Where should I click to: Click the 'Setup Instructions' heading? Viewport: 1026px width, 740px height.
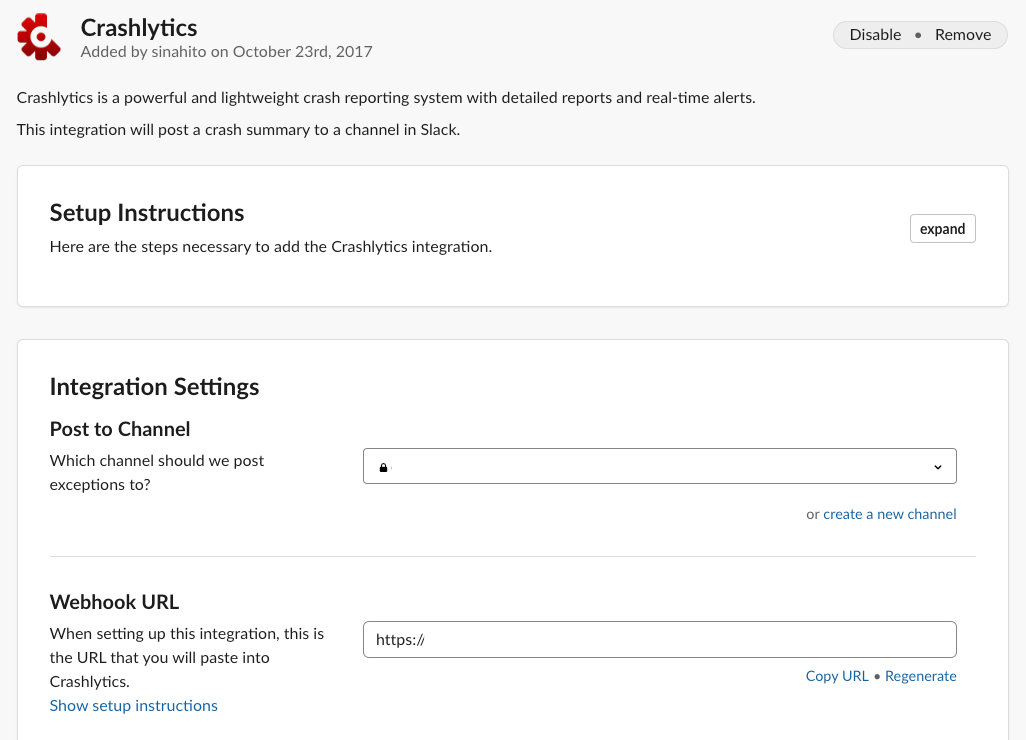point(147,213)
